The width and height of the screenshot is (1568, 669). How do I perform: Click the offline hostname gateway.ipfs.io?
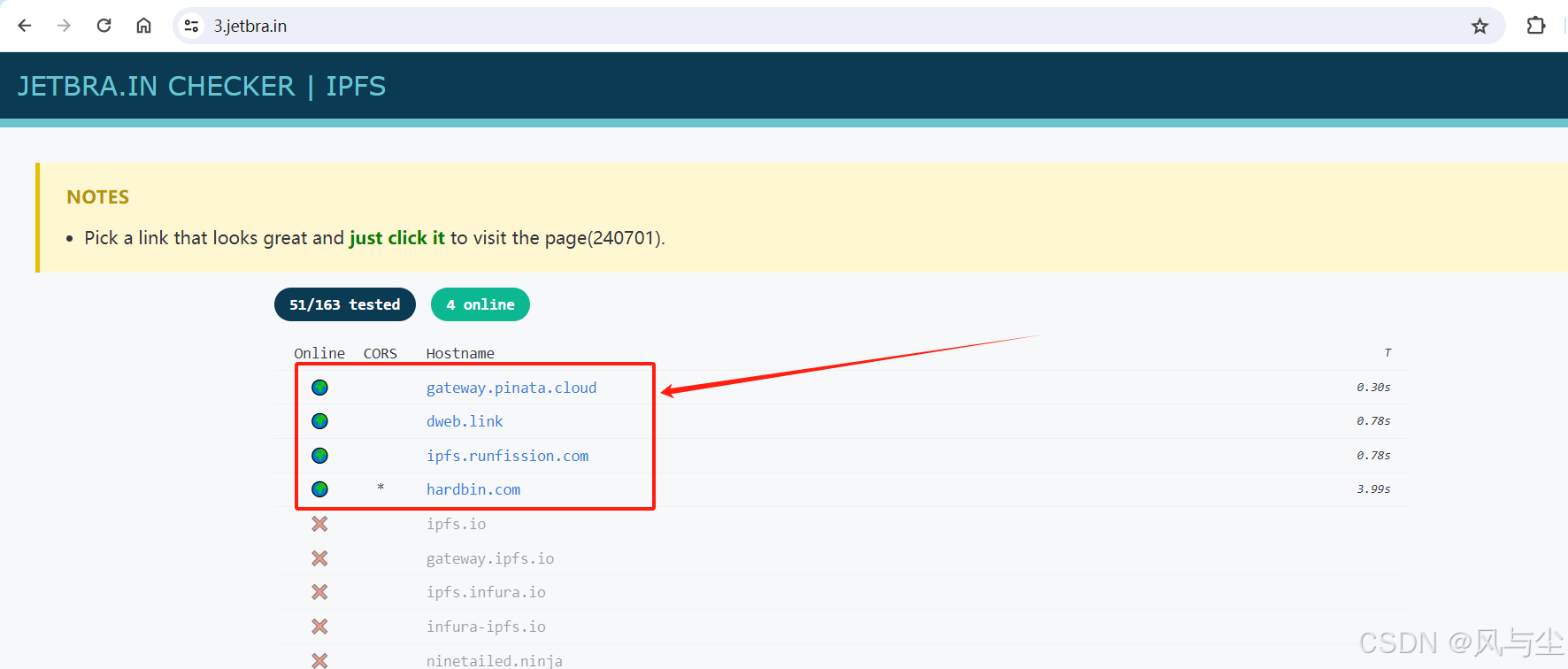click(x=490, y=558)
